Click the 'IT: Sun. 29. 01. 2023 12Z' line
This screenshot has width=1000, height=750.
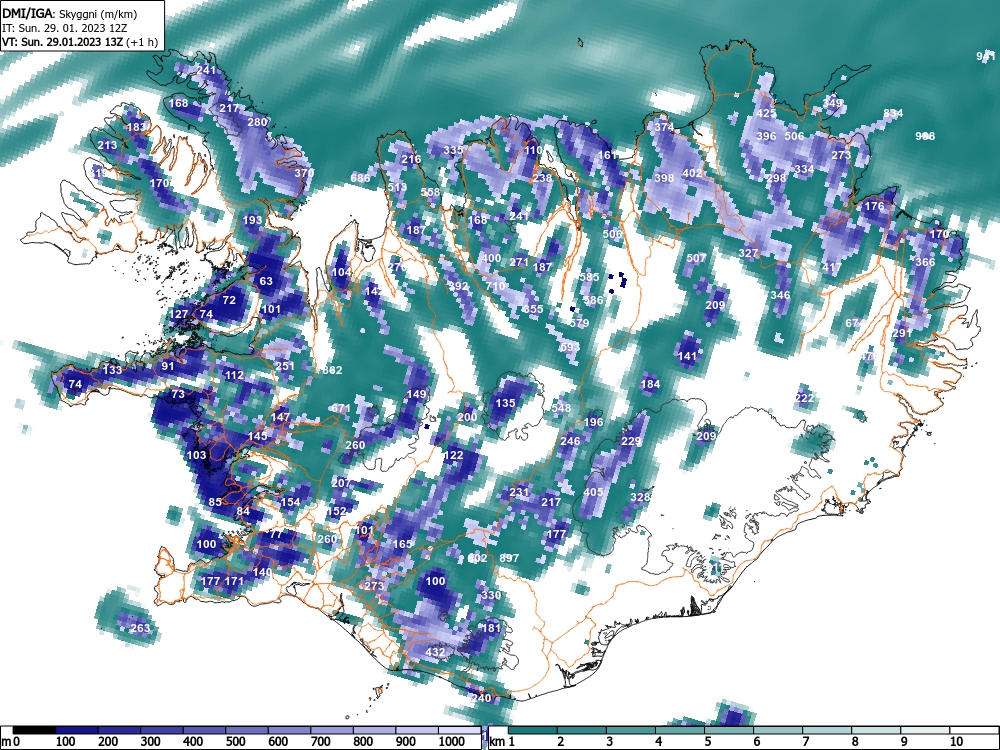pyautogui.click(x=66, y=28)
